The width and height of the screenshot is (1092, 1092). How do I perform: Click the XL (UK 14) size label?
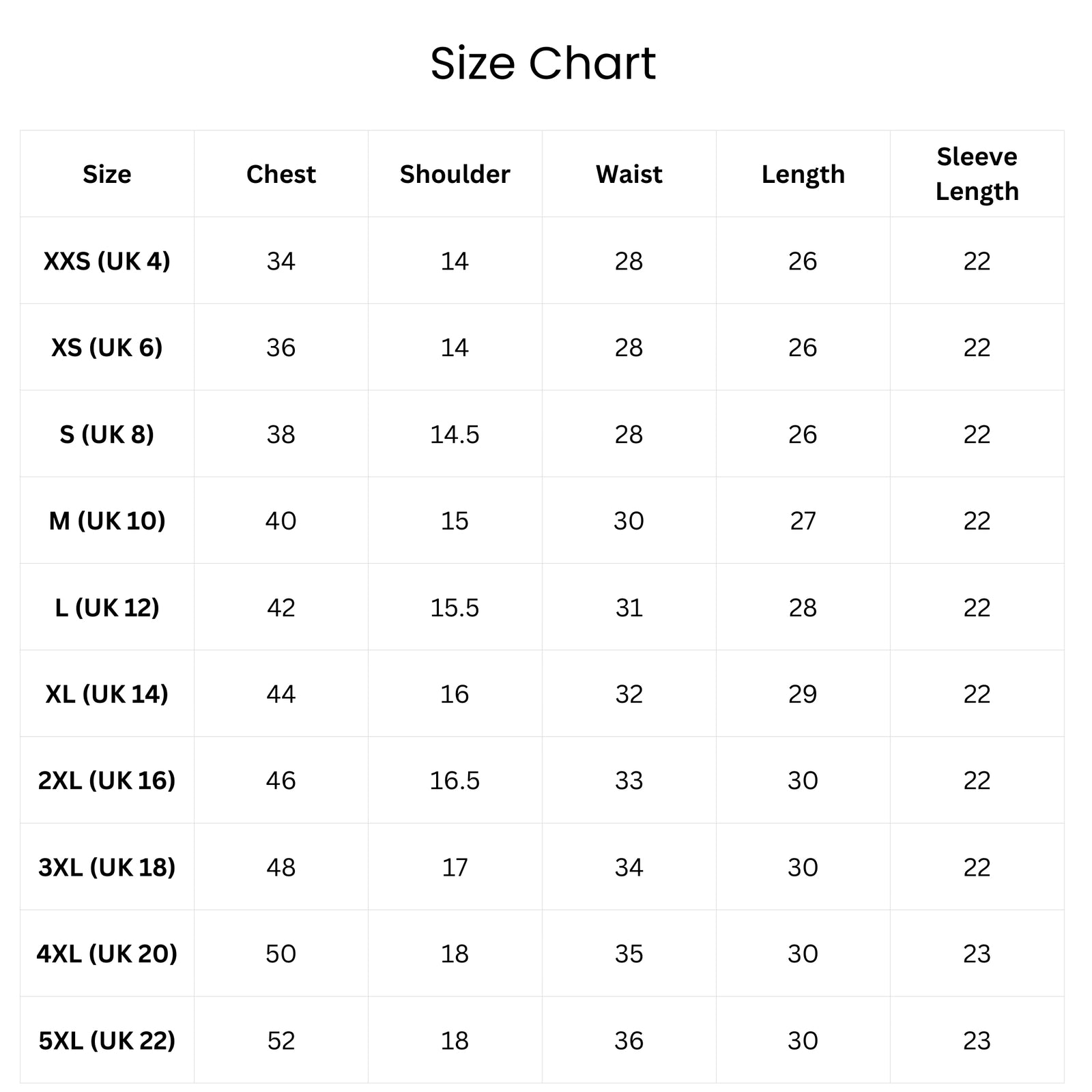[107, 694]
